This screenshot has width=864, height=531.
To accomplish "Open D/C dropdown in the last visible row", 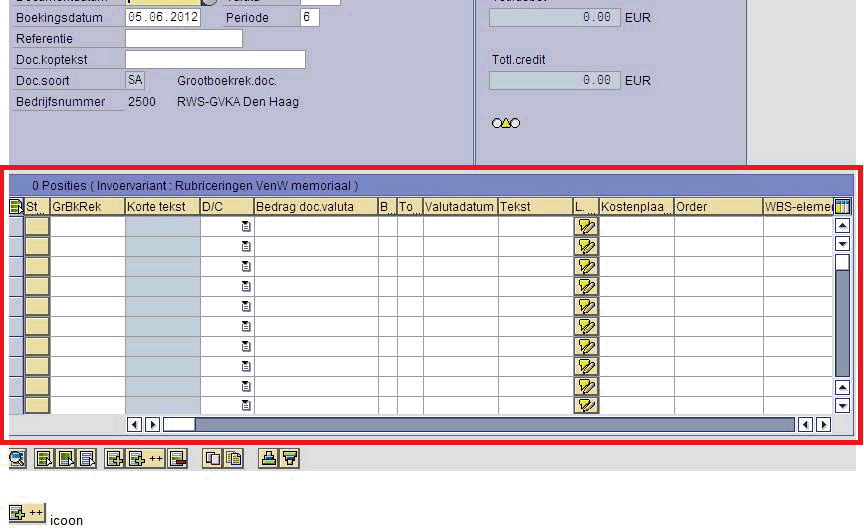I will tap(246, 405).
